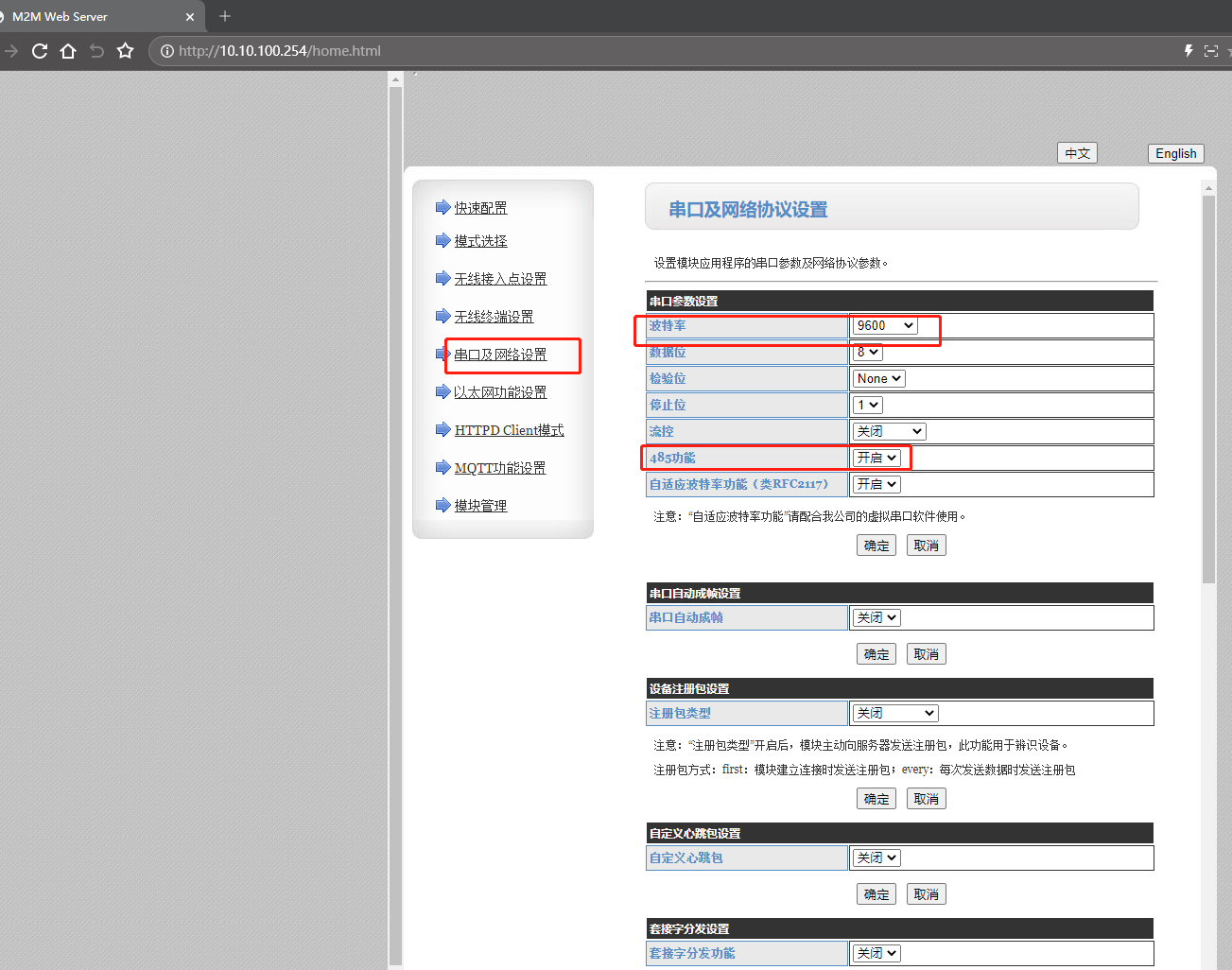1232x970 pixels.
Task: Click the lightning bolt icon in address bar
Action: (x=1189, y=51)
